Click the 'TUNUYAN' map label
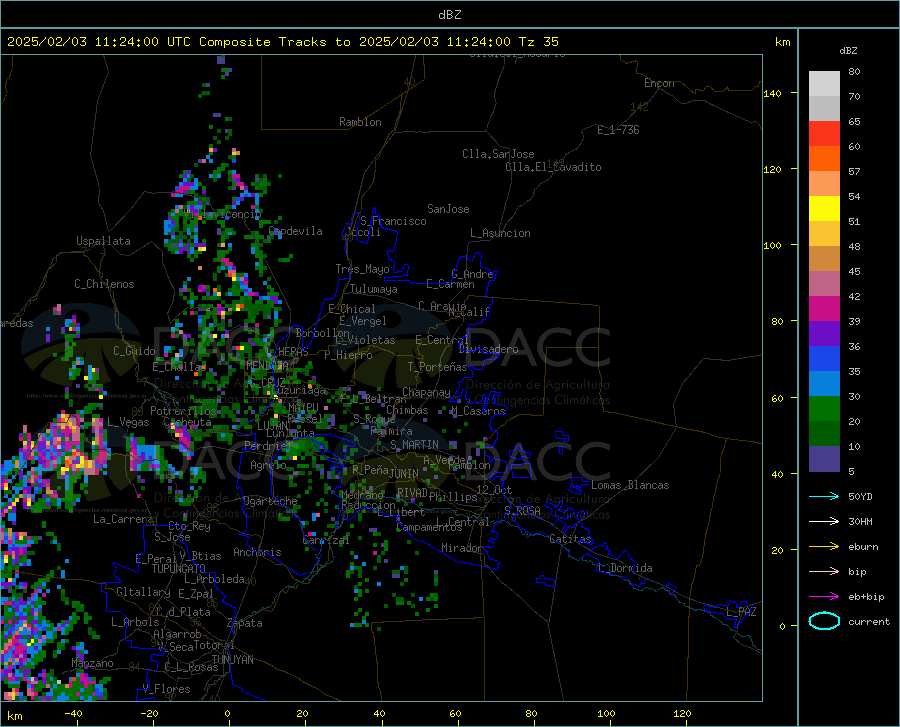This screenshot has width=900, height=727. click(x=232, y=660)
